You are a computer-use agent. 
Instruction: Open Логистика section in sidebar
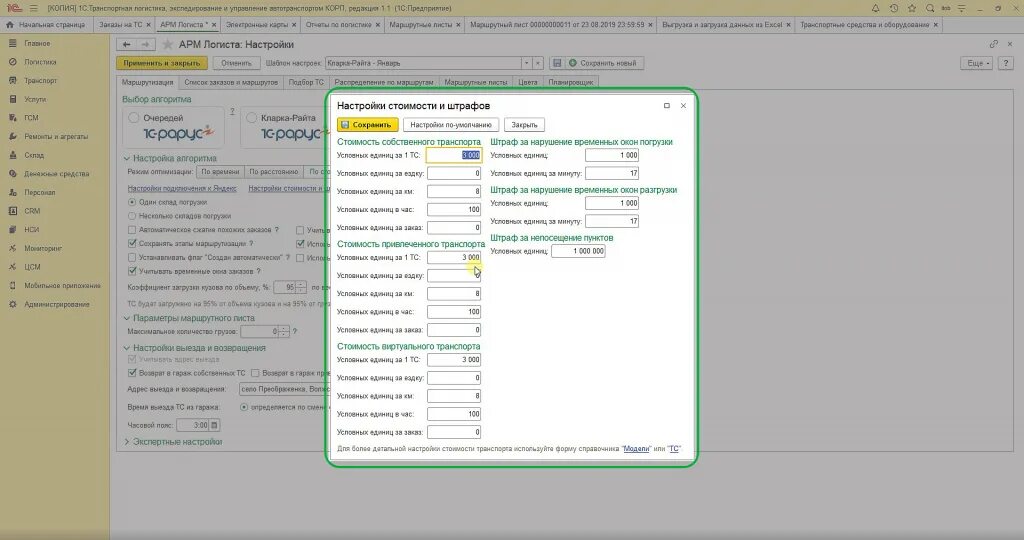pyautogui.click(x=40, y=62)
